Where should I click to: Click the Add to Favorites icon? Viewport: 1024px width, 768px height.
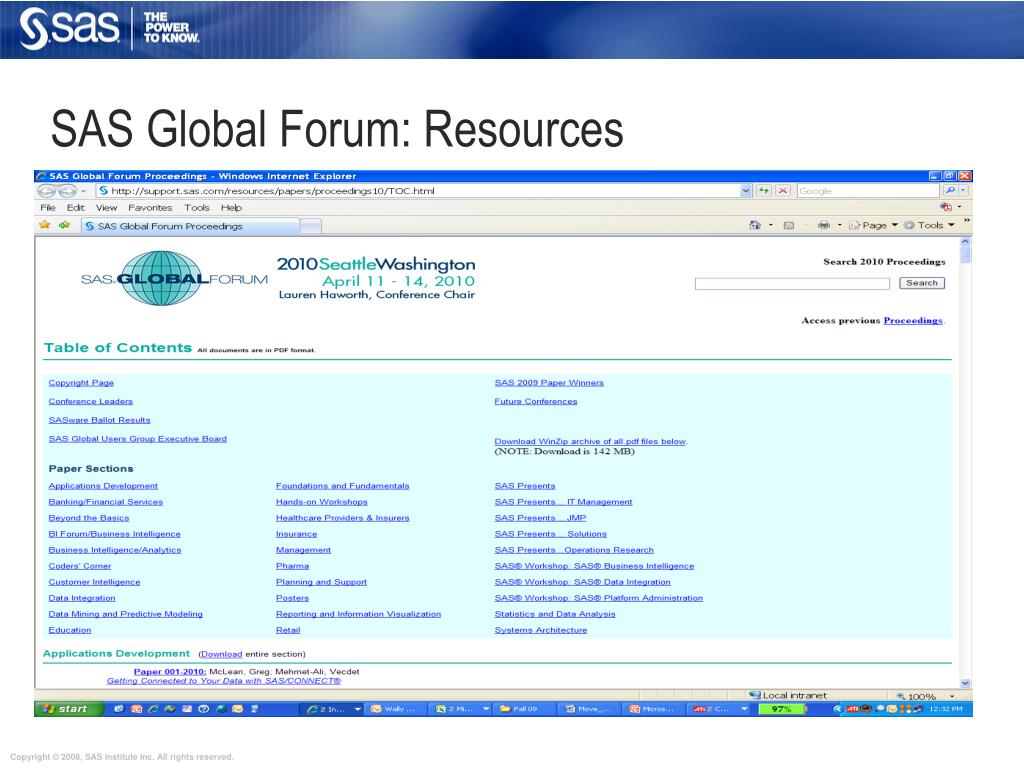[x=64, y=225]
